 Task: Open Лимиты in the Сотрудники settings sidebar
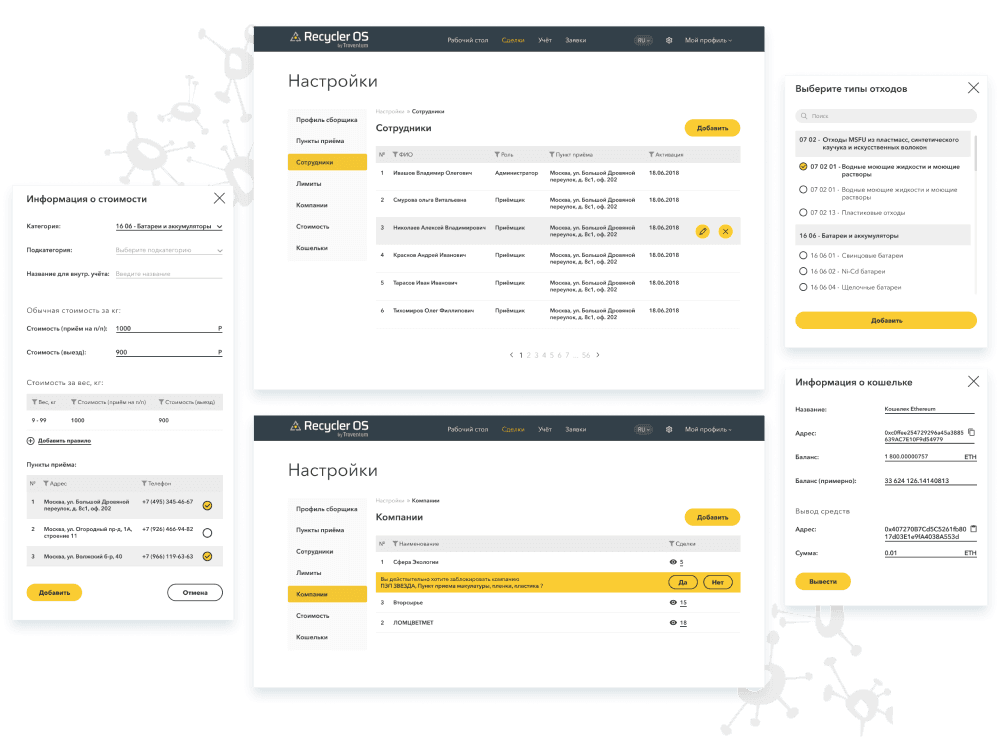click(x=308, y=184)
